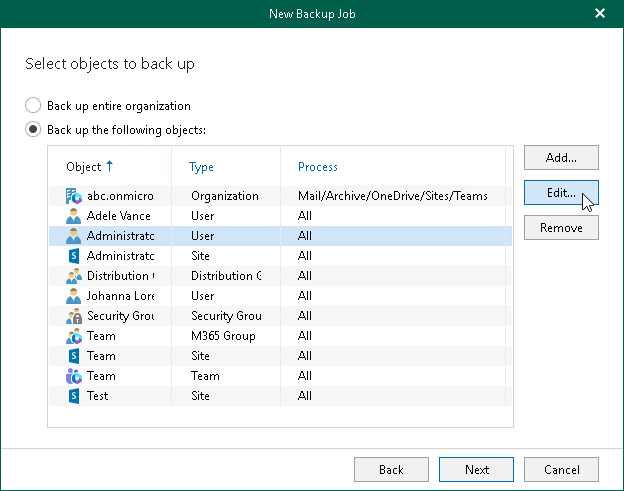Screen dimensions: 624x491
Task: Remove the selected object
Action: (560, 228)
